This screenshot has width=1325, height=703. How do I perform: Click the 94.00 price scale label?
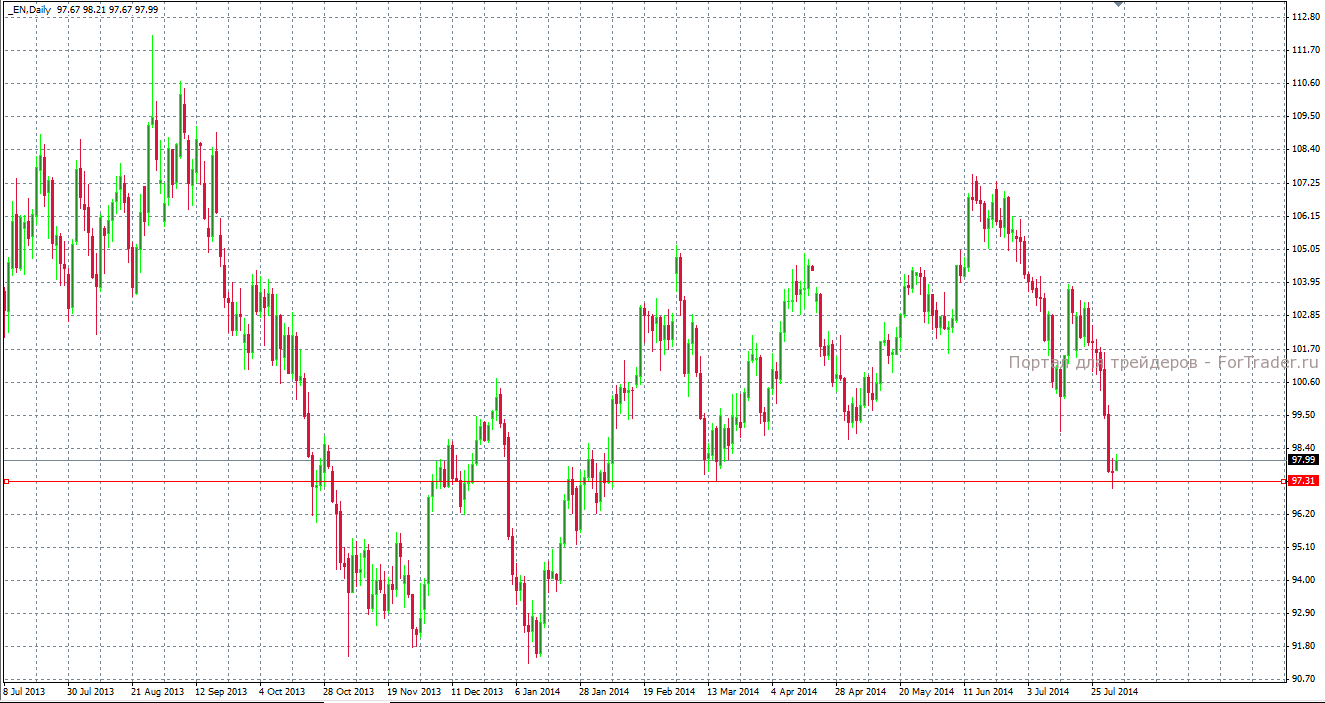pos(1304,580)
